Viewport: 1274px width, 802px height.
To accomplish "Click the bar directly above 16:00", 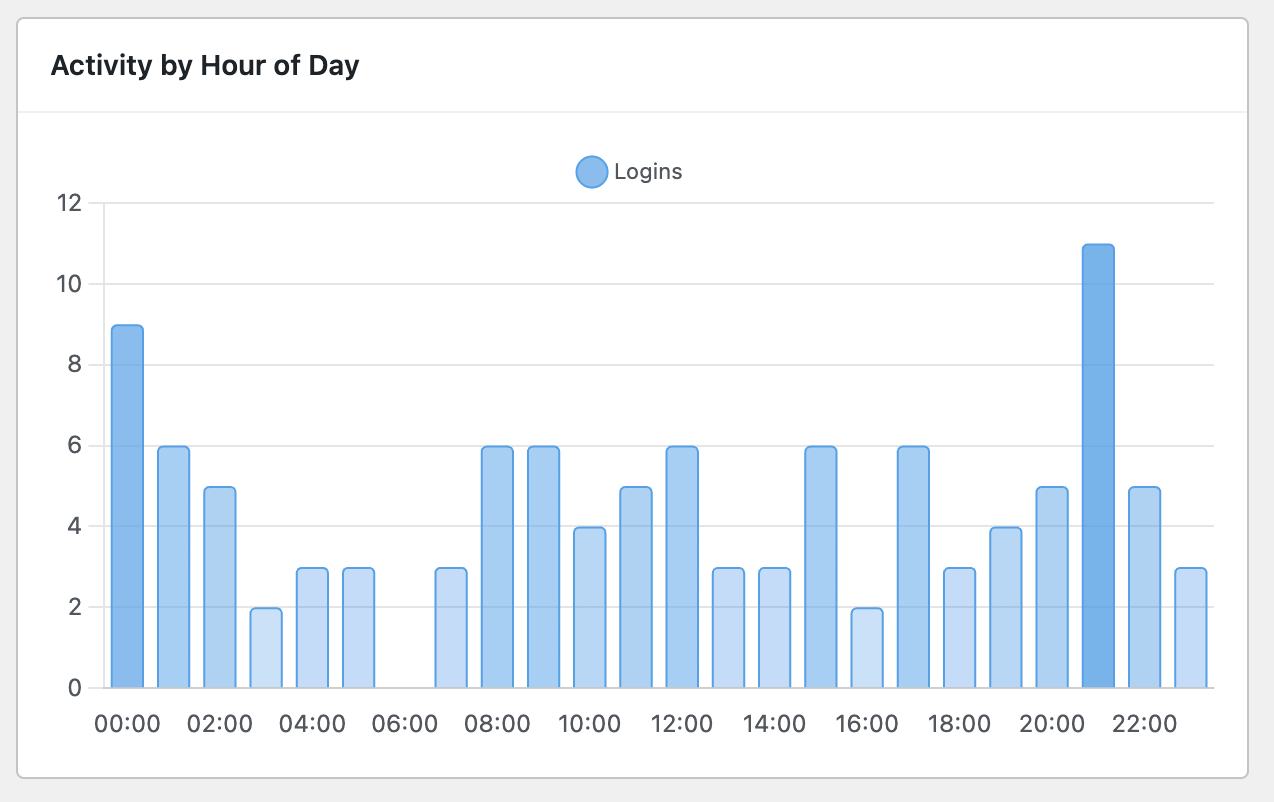I will 864,645.
